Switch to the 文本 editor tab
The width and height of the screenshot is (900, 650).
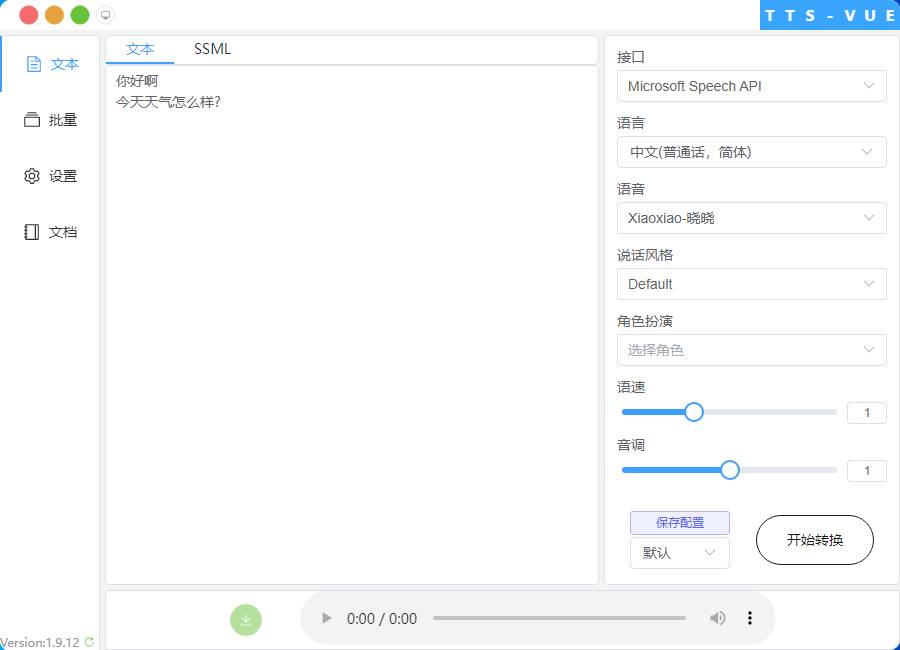140,49
